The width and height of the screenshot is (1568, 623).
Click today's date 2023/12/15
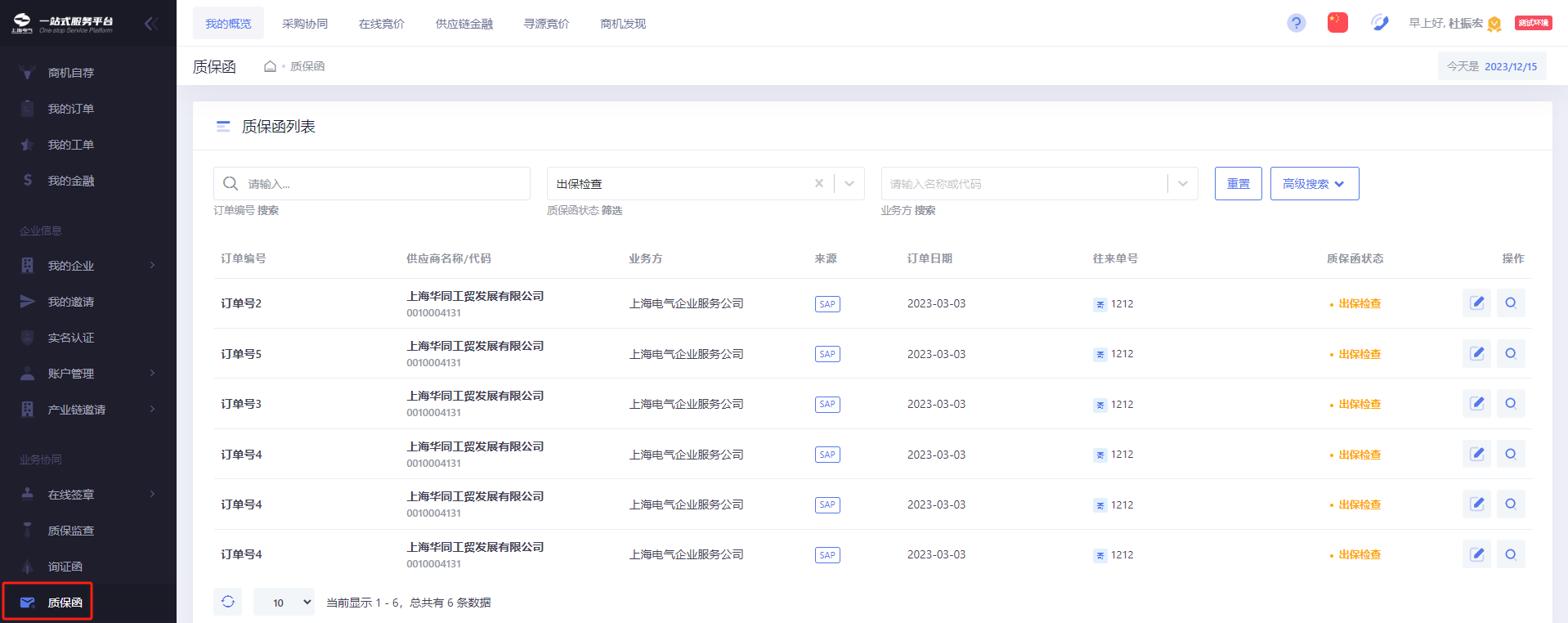point(1511,66)
